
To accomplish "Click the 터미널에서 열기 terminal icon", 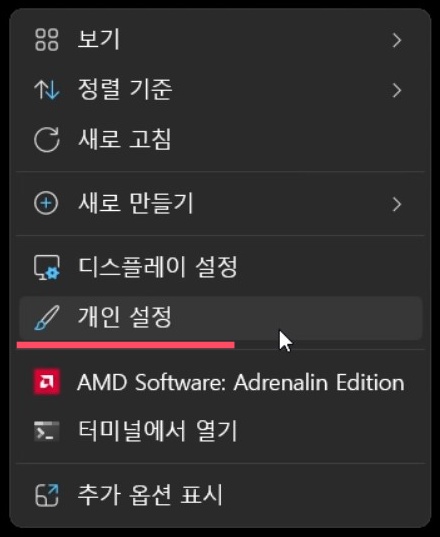I will [47, 431].
